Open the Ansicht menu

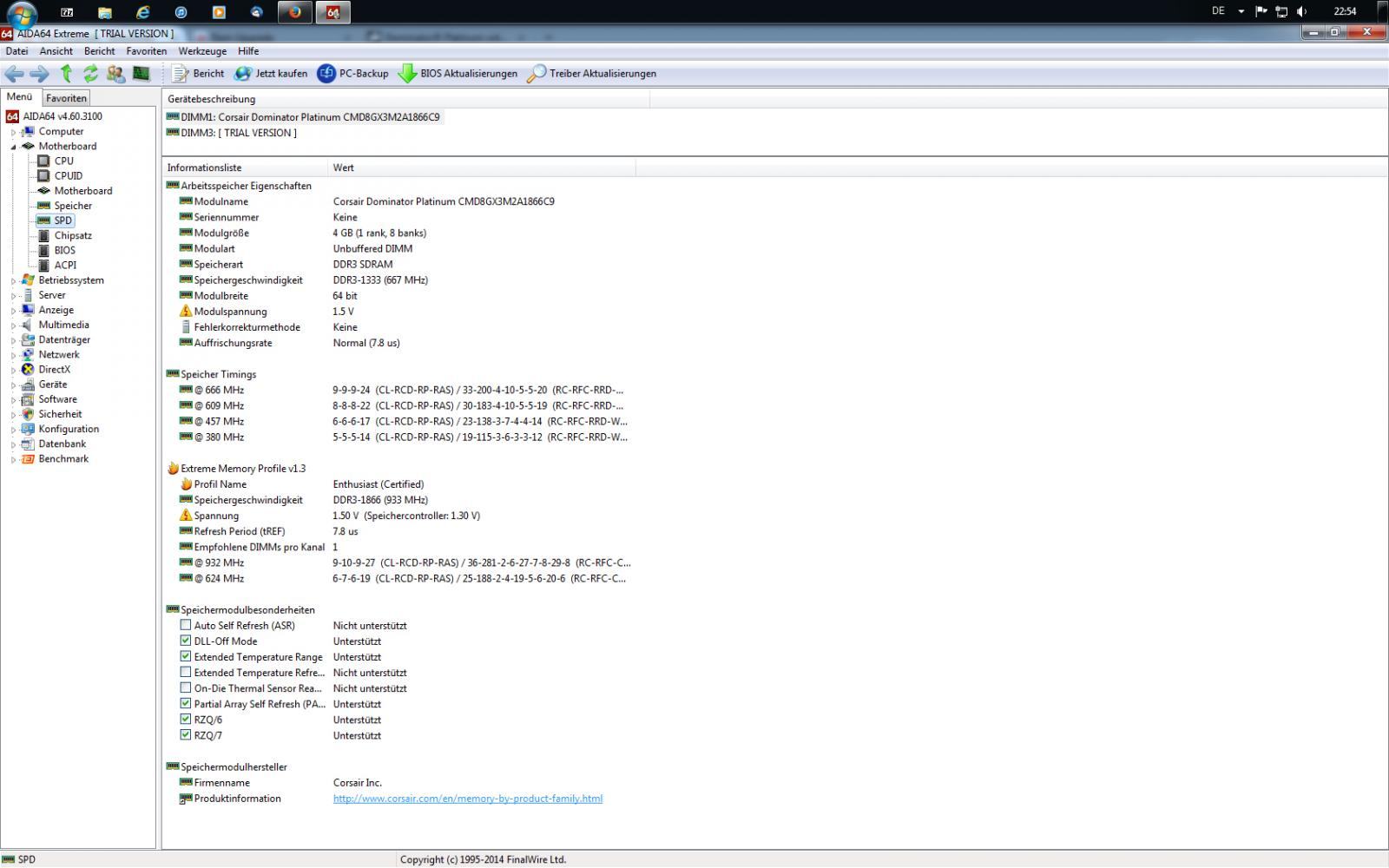pyautogui.click(x=56, y=51)
